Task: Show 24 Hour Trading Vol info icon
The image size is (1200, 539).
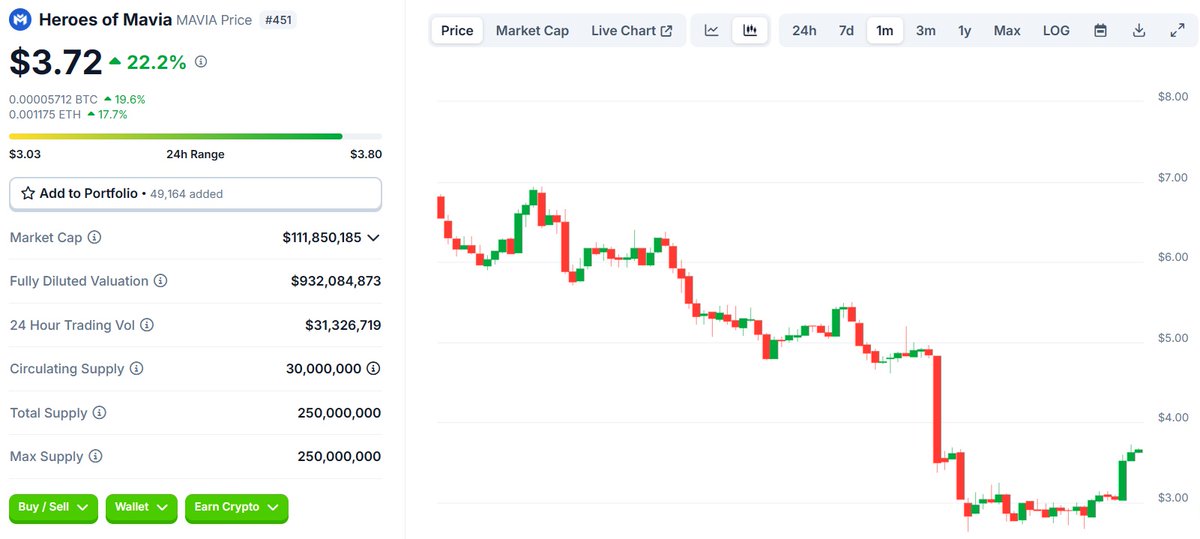Action: (147, 325)
